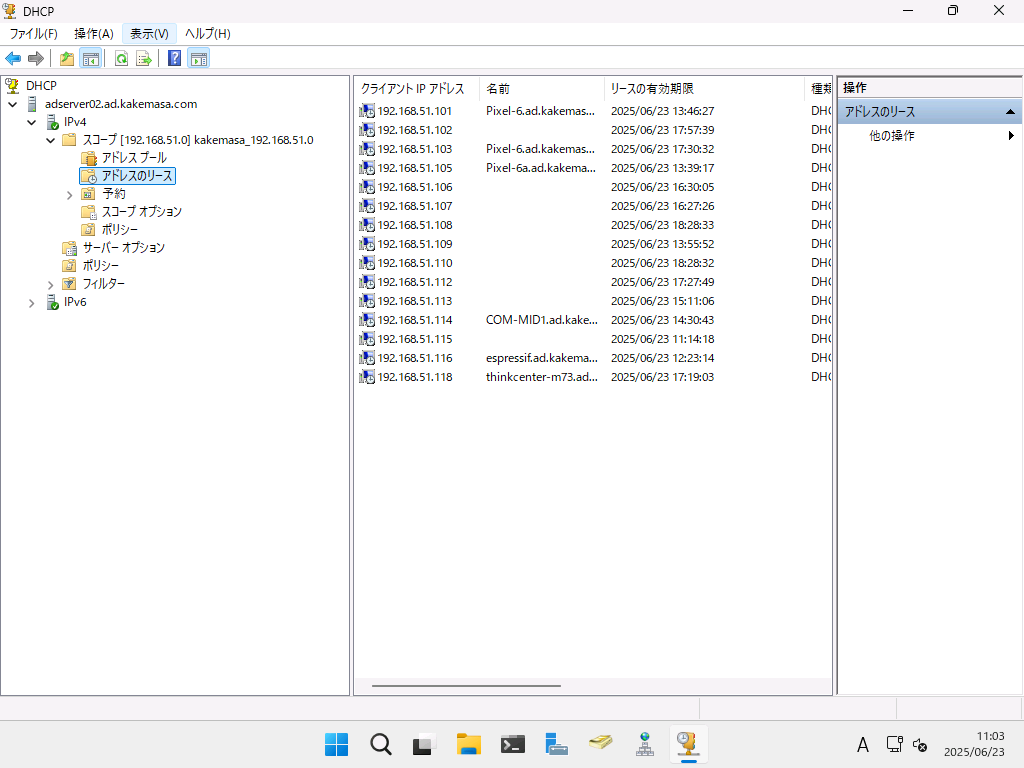
Task: Select the アドレスのリース tree item
Action: 137,176
